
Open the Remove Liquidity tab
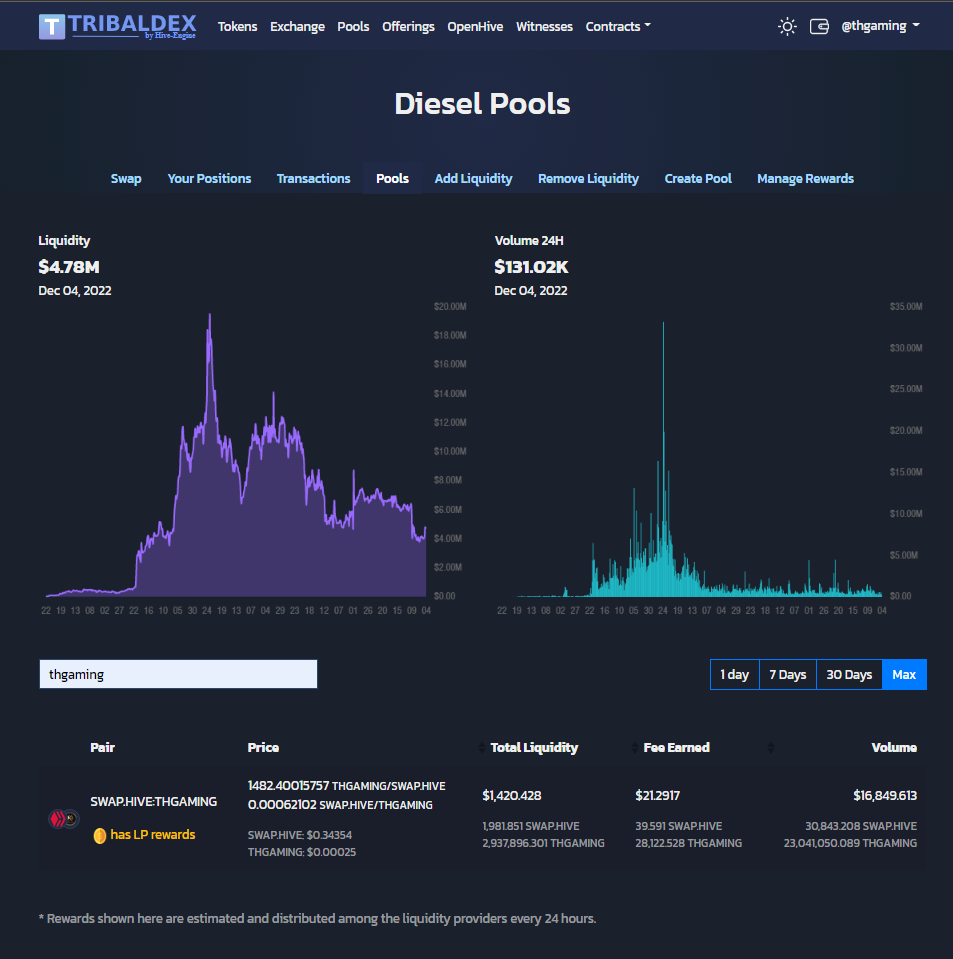click(588, 179)
